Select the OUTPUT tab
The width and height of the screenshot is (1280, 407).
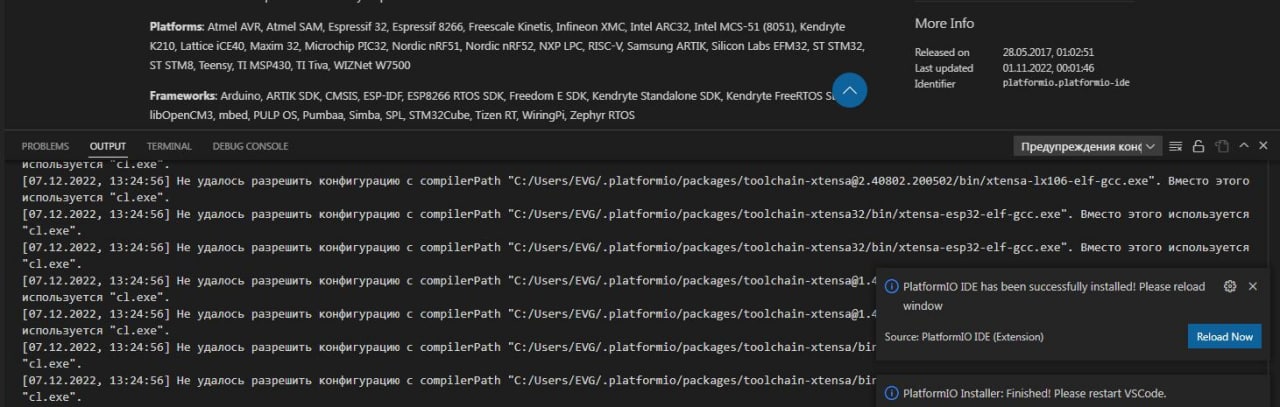click(108, 146)
